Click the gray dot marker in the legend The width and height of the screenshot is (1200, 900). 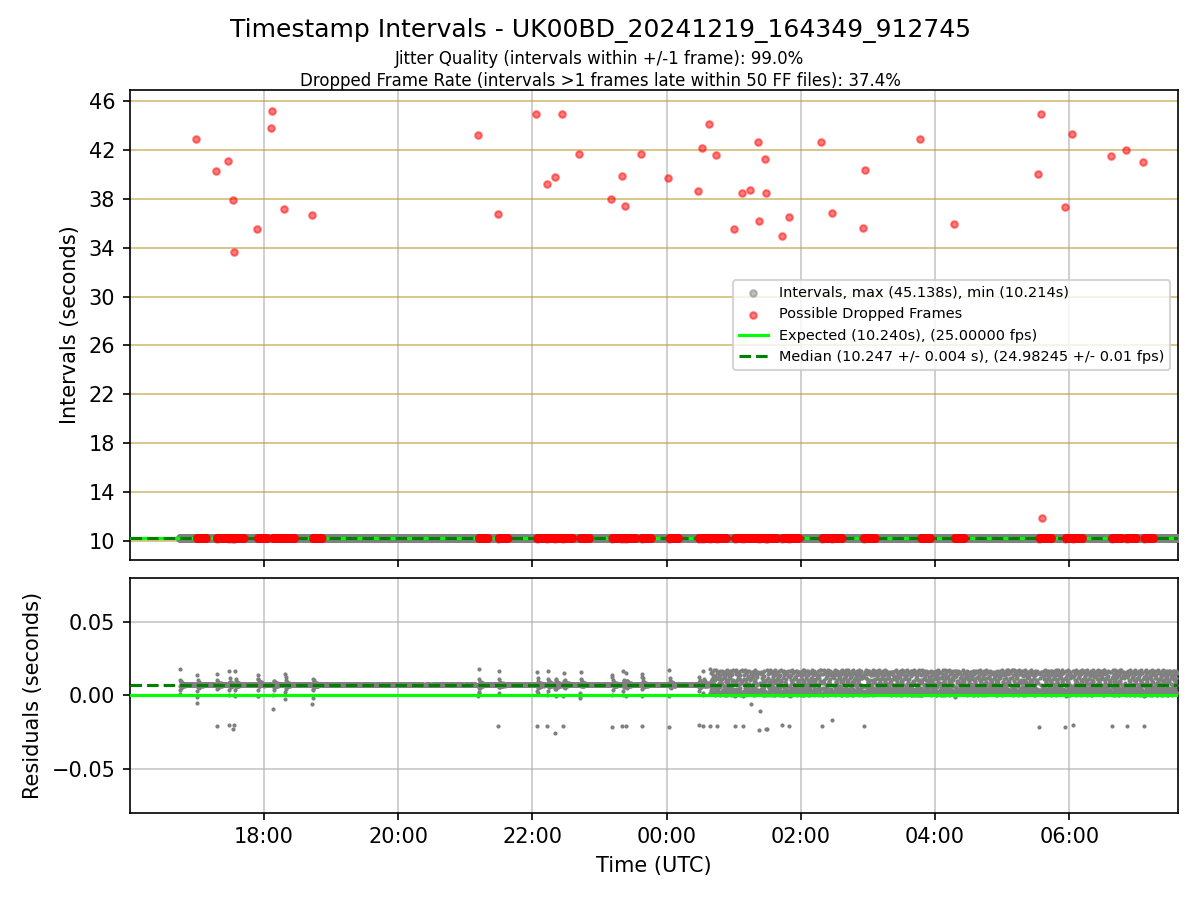(753, 293)
